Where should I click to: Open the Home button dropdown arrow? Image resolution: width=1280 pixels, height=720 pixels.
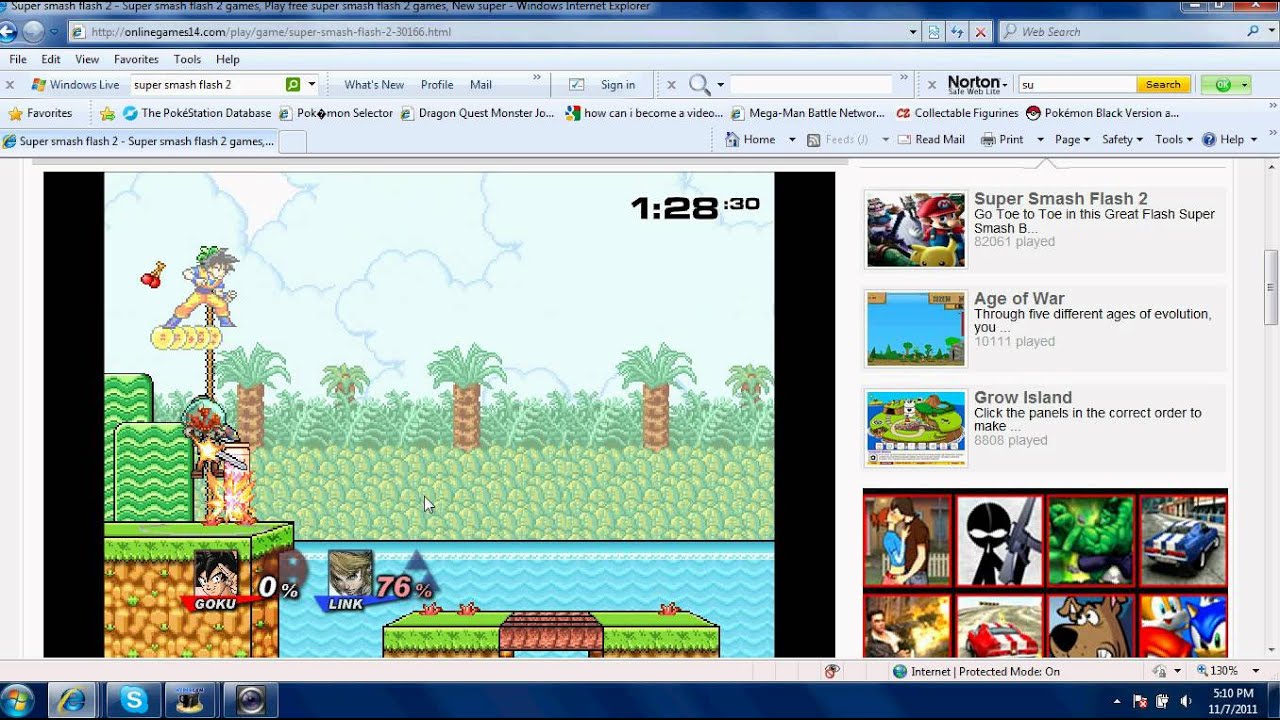point(792,140)
